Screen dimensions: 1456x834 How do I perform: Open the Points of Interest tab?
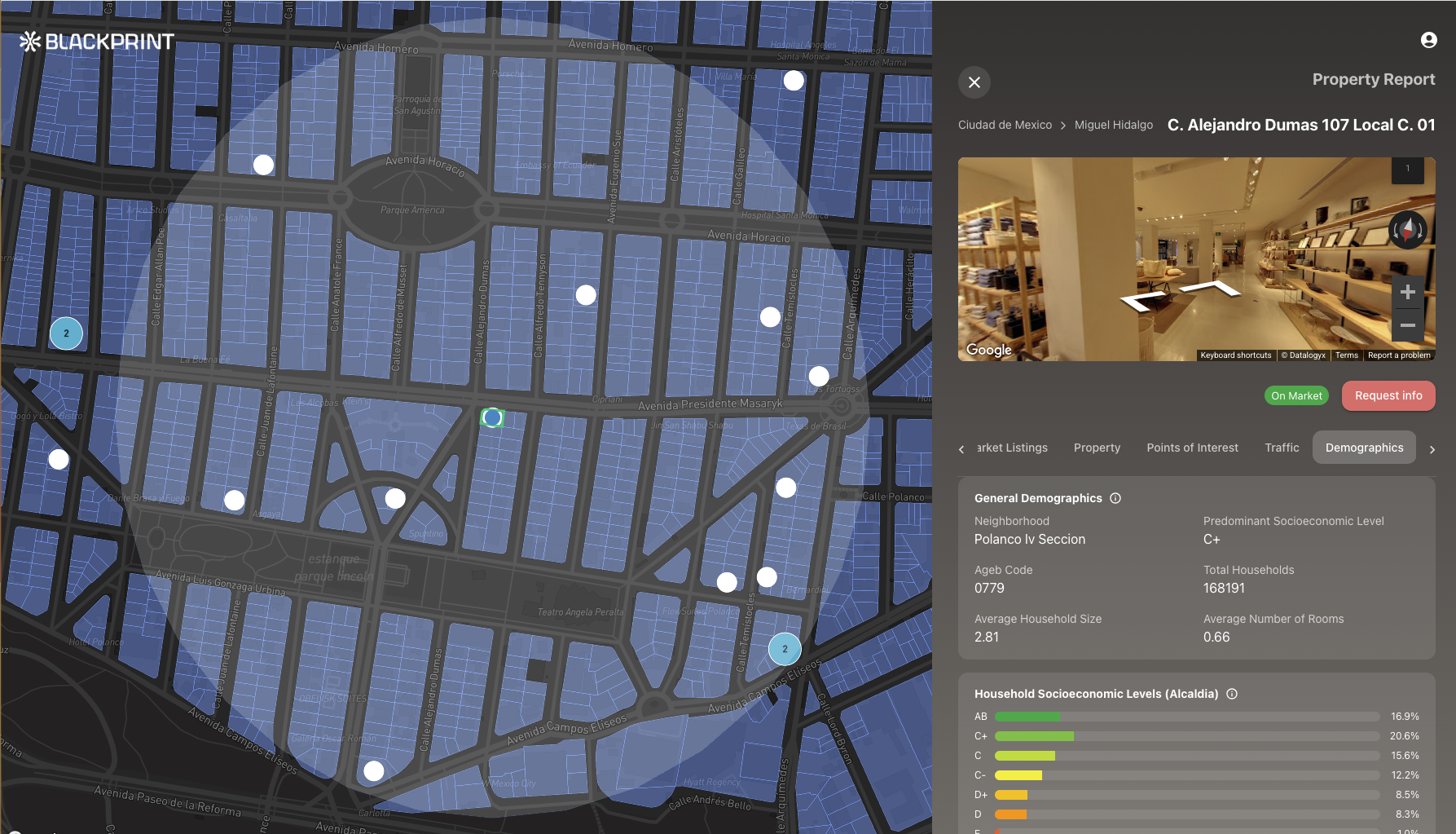(1192, 448)
